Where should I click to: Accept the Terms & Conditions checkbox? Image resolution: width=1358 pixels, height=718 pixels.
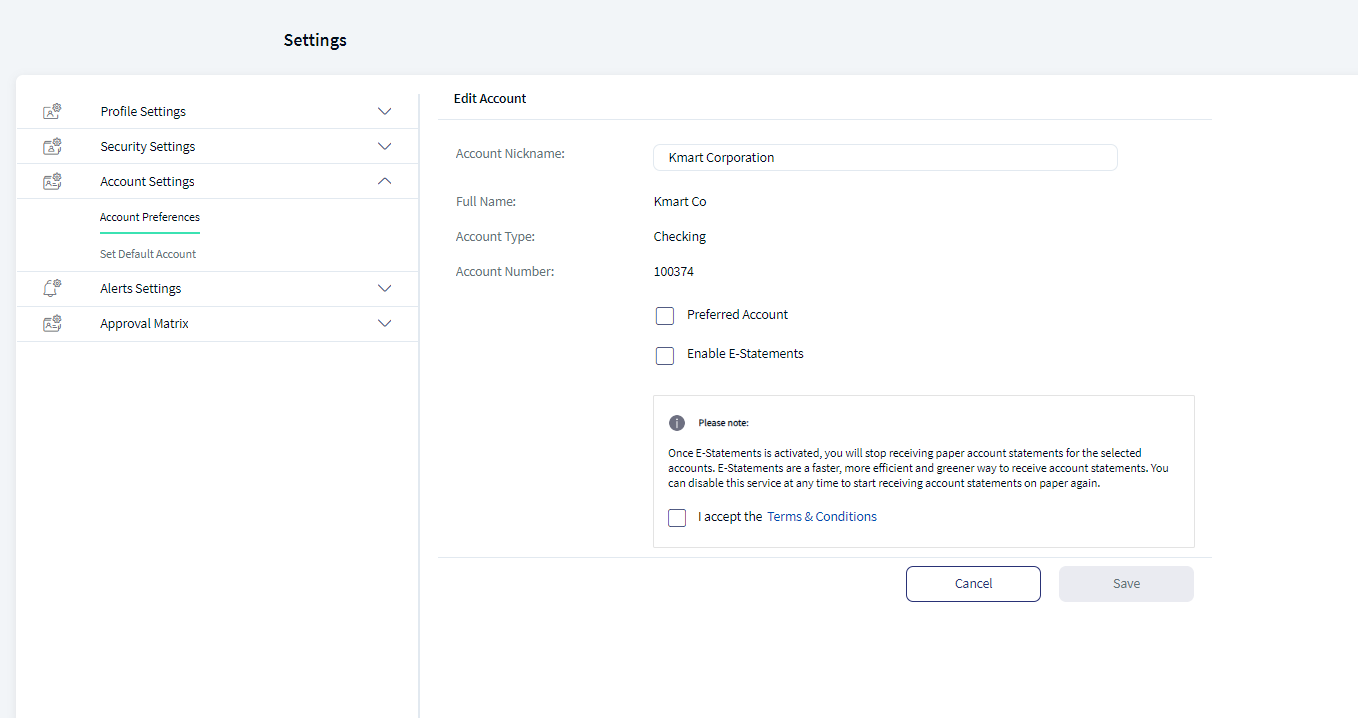click(x=677, y=518)
